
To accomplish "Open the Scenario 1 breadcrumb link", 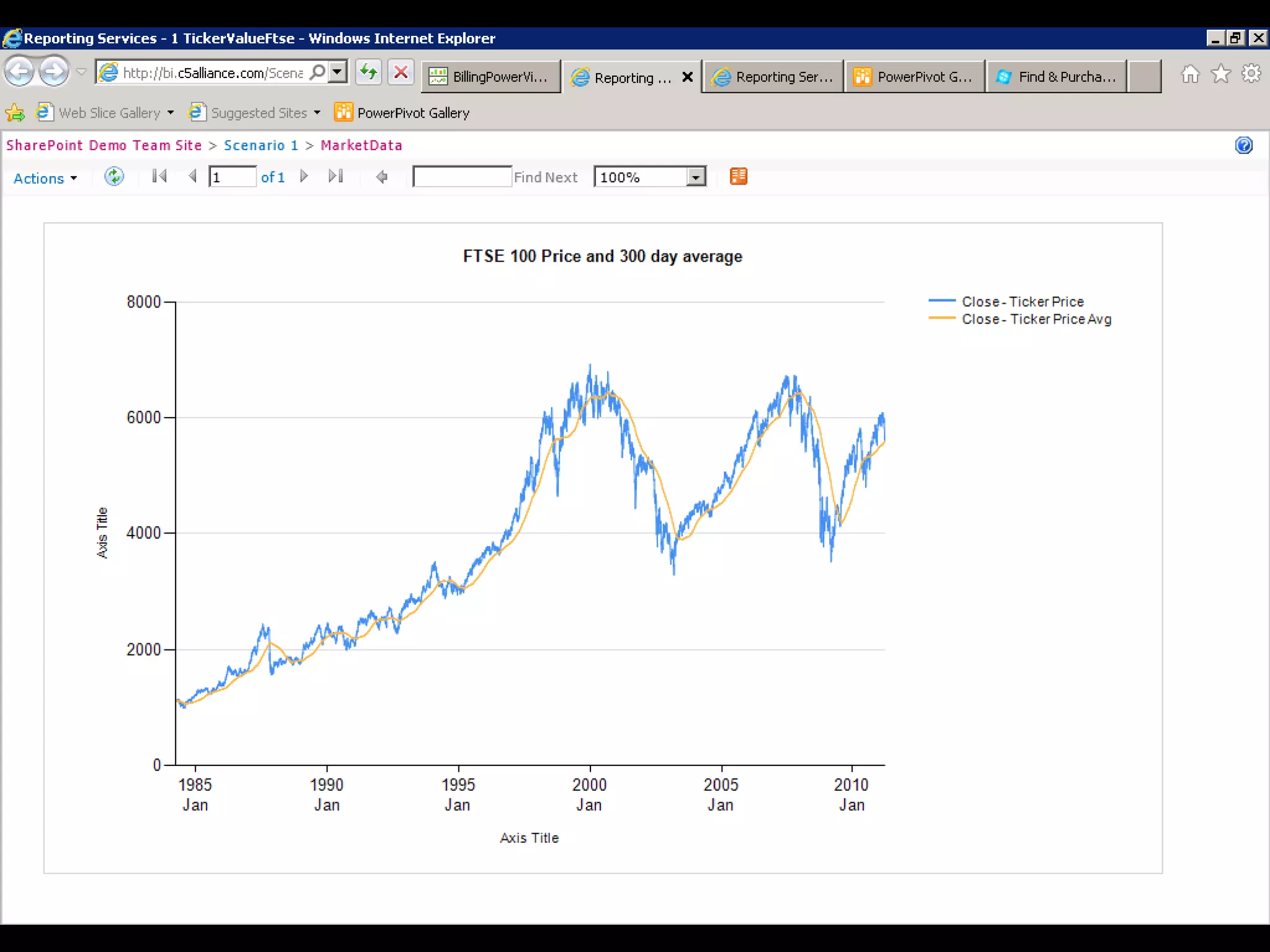I will 260,146.
